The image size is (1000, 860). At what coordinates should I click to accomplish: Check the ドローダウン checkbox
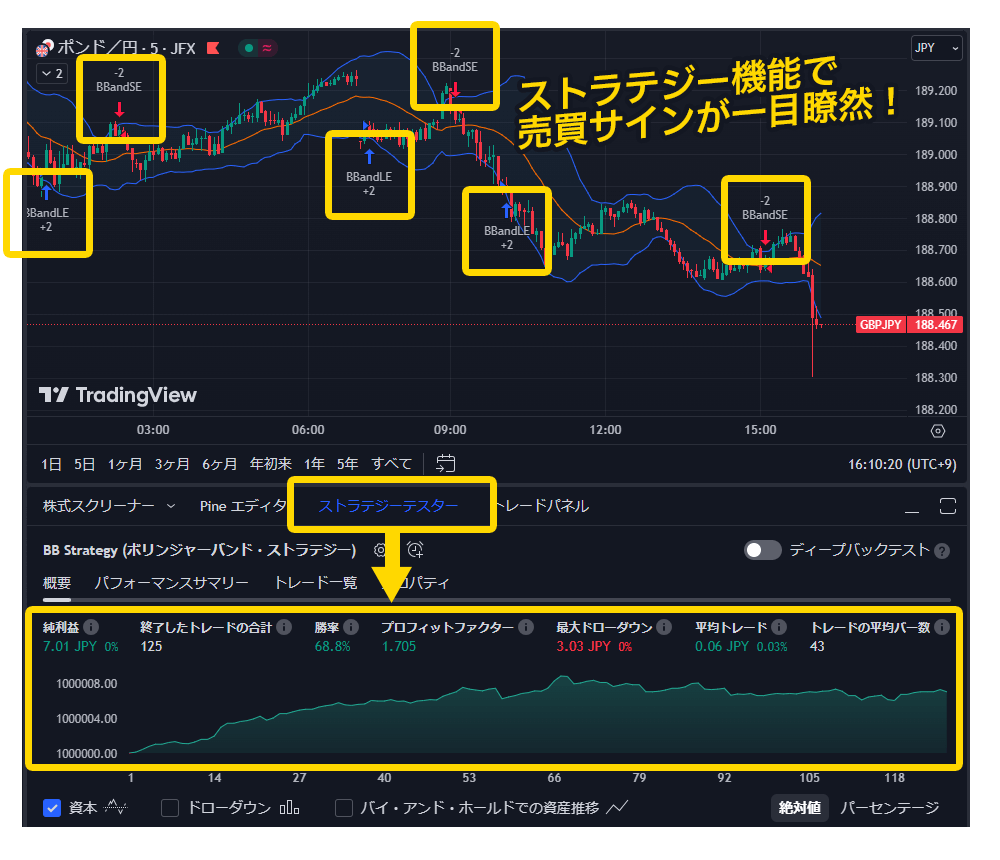pyautogui.click(x=170, y=808)
